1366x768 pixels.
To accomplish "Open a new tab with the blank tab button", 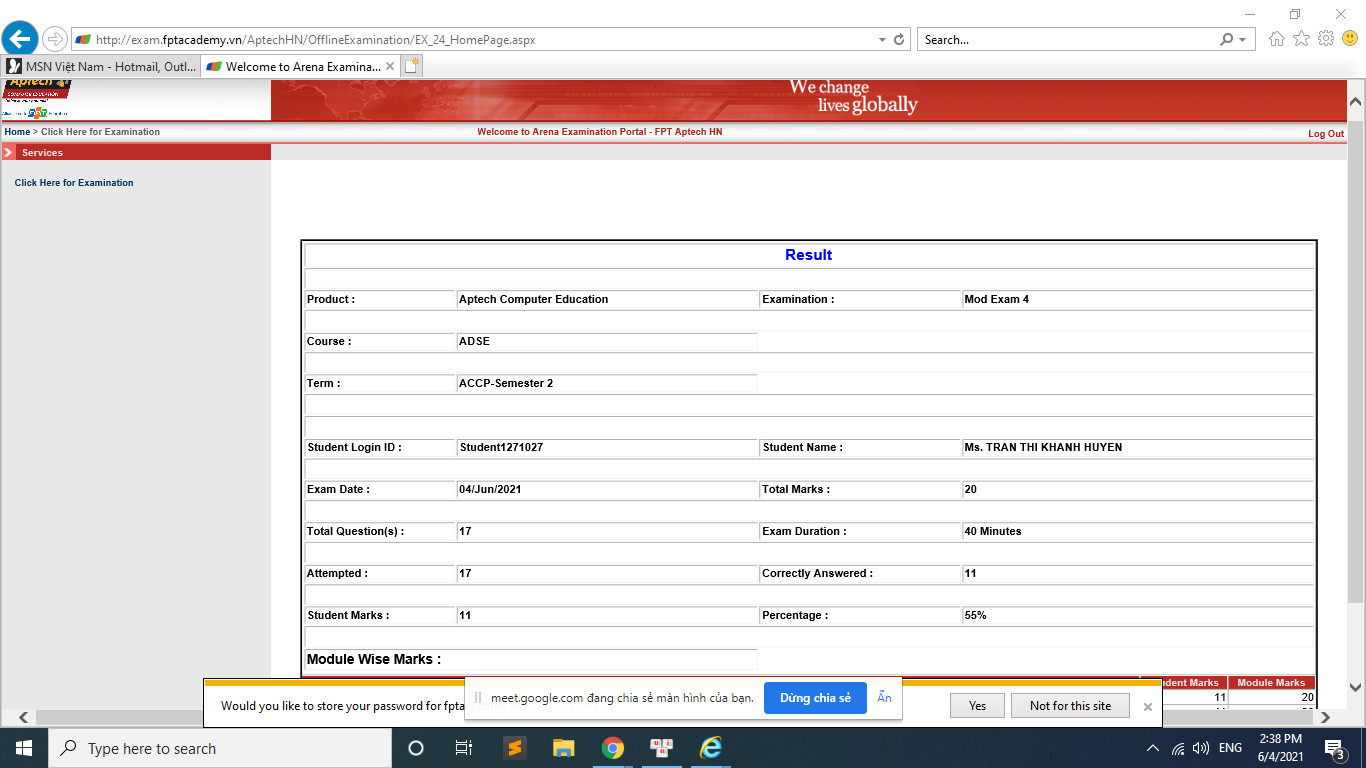I will [x=412, y=66].
